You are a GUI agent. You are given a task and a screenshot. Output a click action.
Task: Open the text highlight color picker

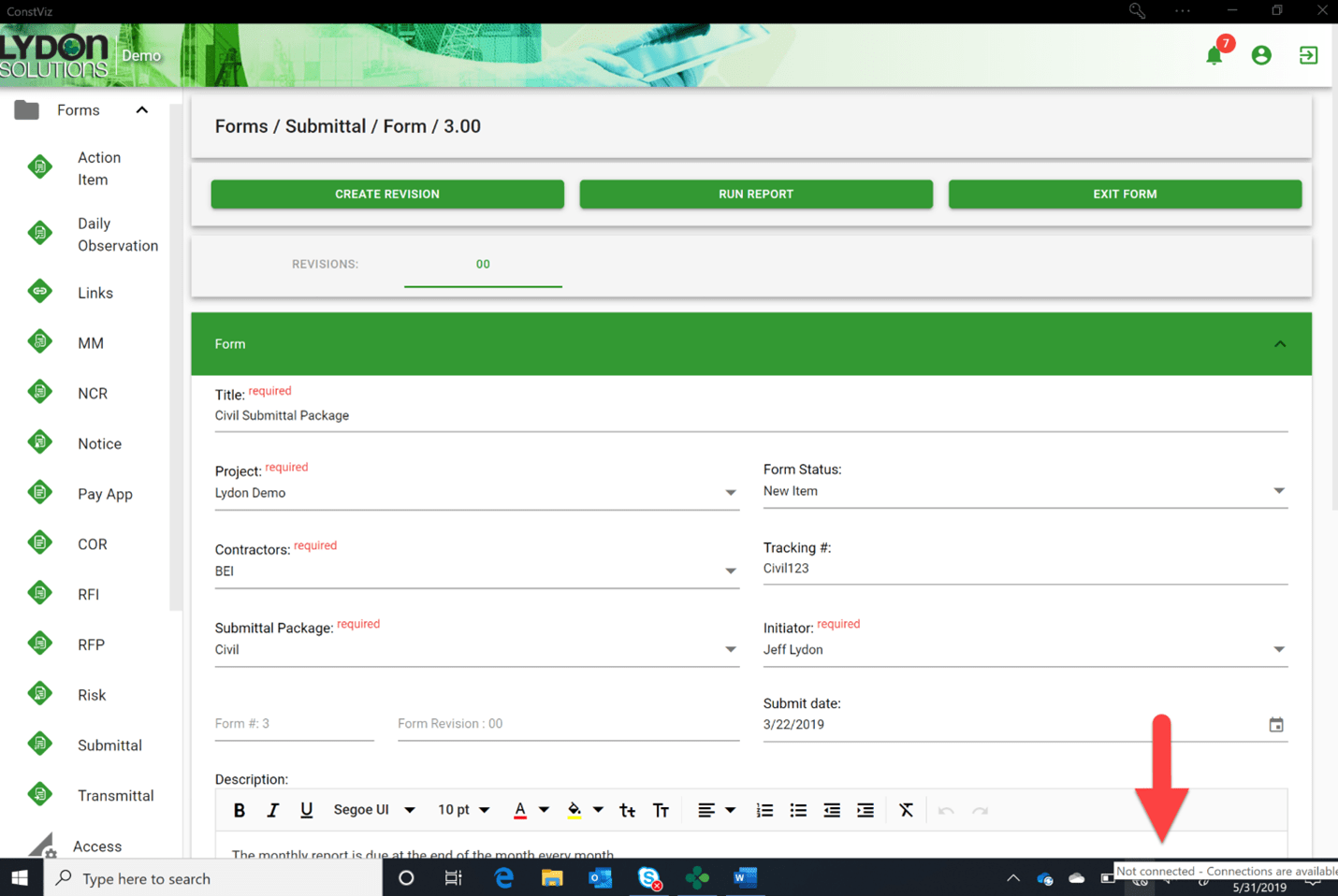click(x=574, y=811)
